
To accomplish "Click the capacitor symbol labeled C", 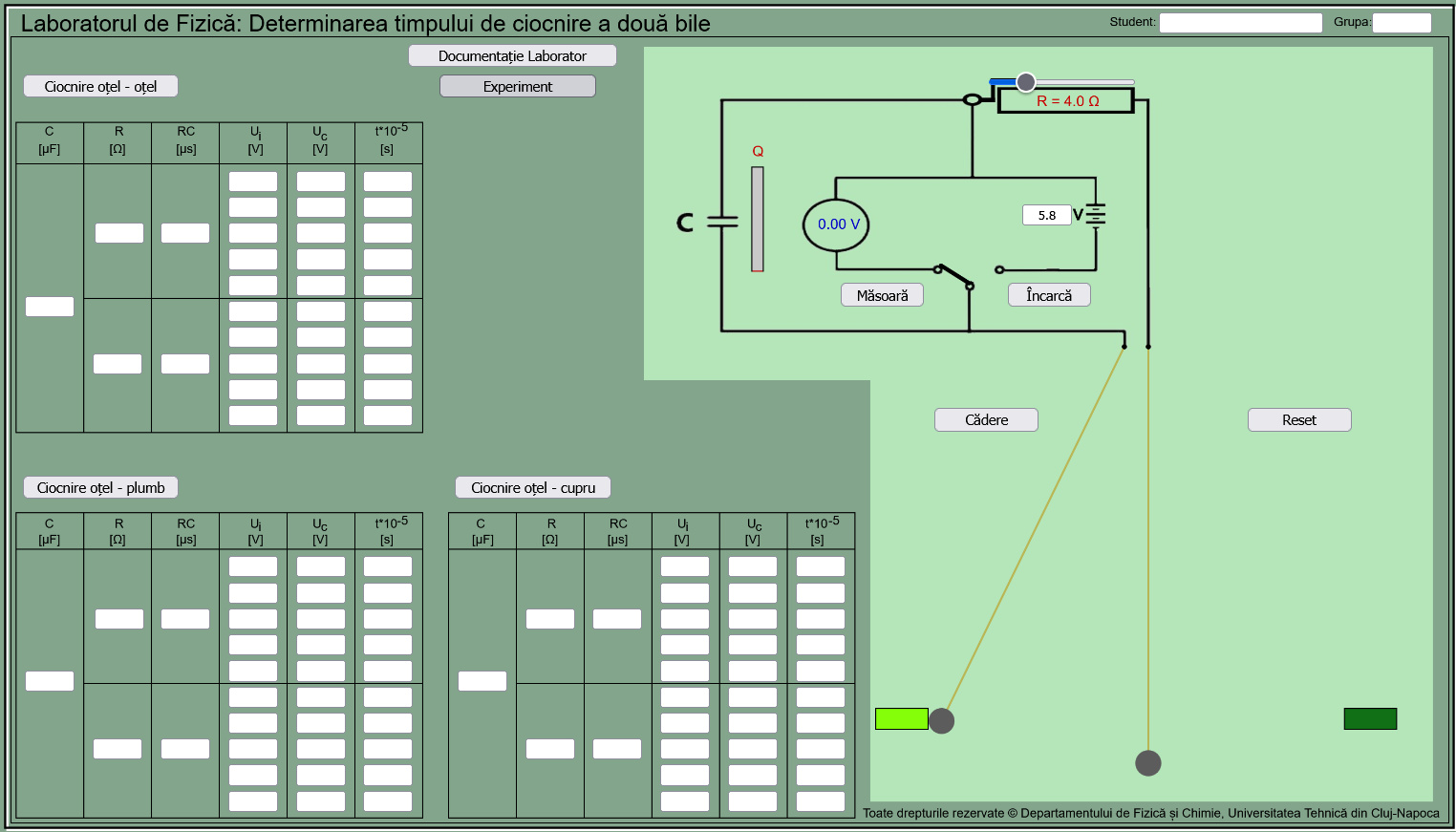I will tap(721, 222).
